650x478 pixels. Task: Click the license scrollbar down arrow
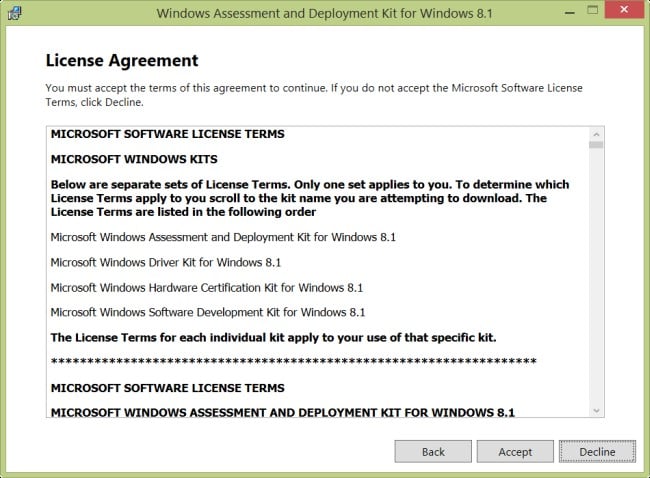(596, 410)
